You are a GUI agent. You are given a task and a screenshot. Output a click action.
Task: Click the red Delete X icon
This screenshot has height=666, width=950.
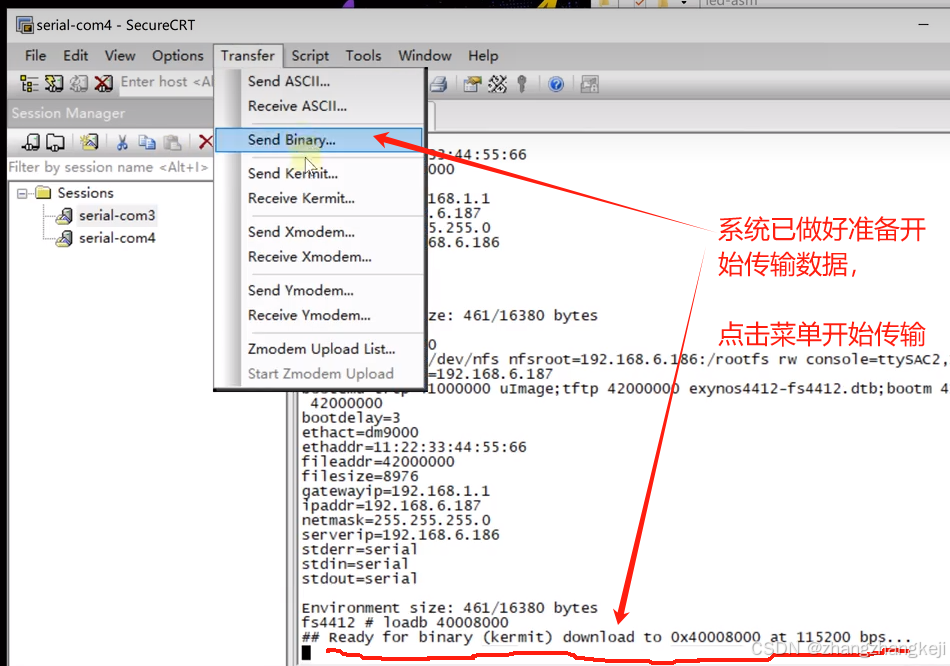(205, 142)
